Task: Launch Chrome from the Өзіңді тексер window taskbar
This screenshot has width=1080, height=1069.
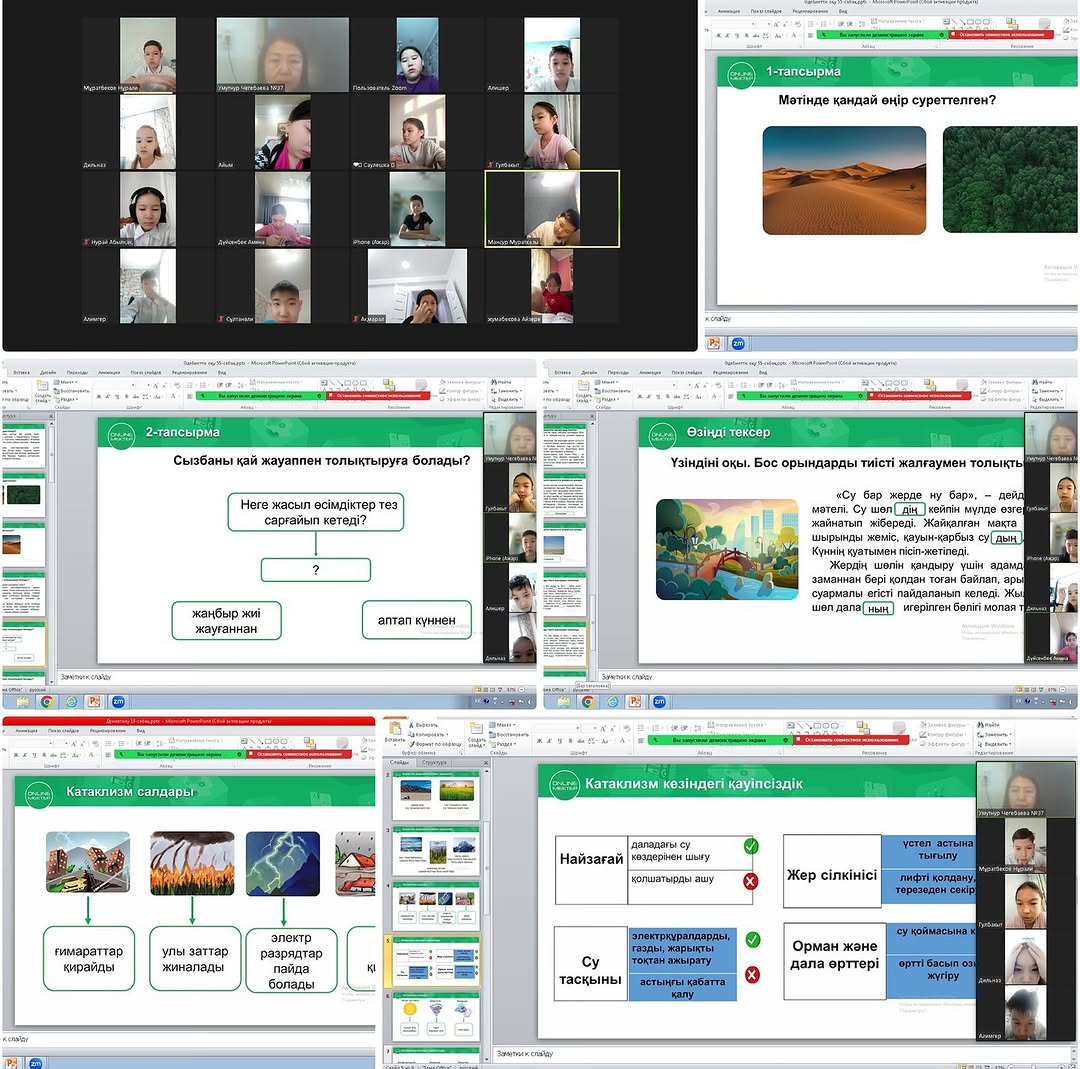Action: click(x=588, y=702)
